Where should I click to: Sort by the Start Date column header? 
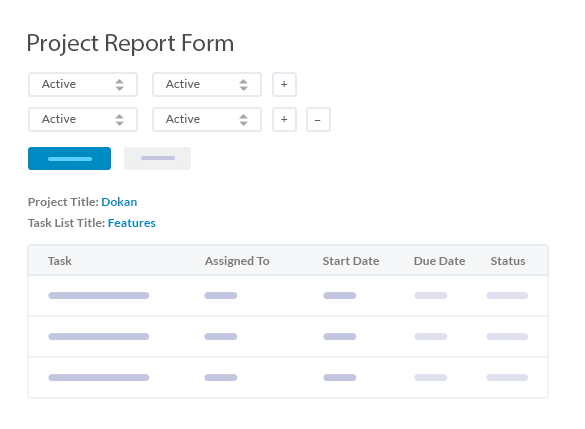(x=351, y=261)
